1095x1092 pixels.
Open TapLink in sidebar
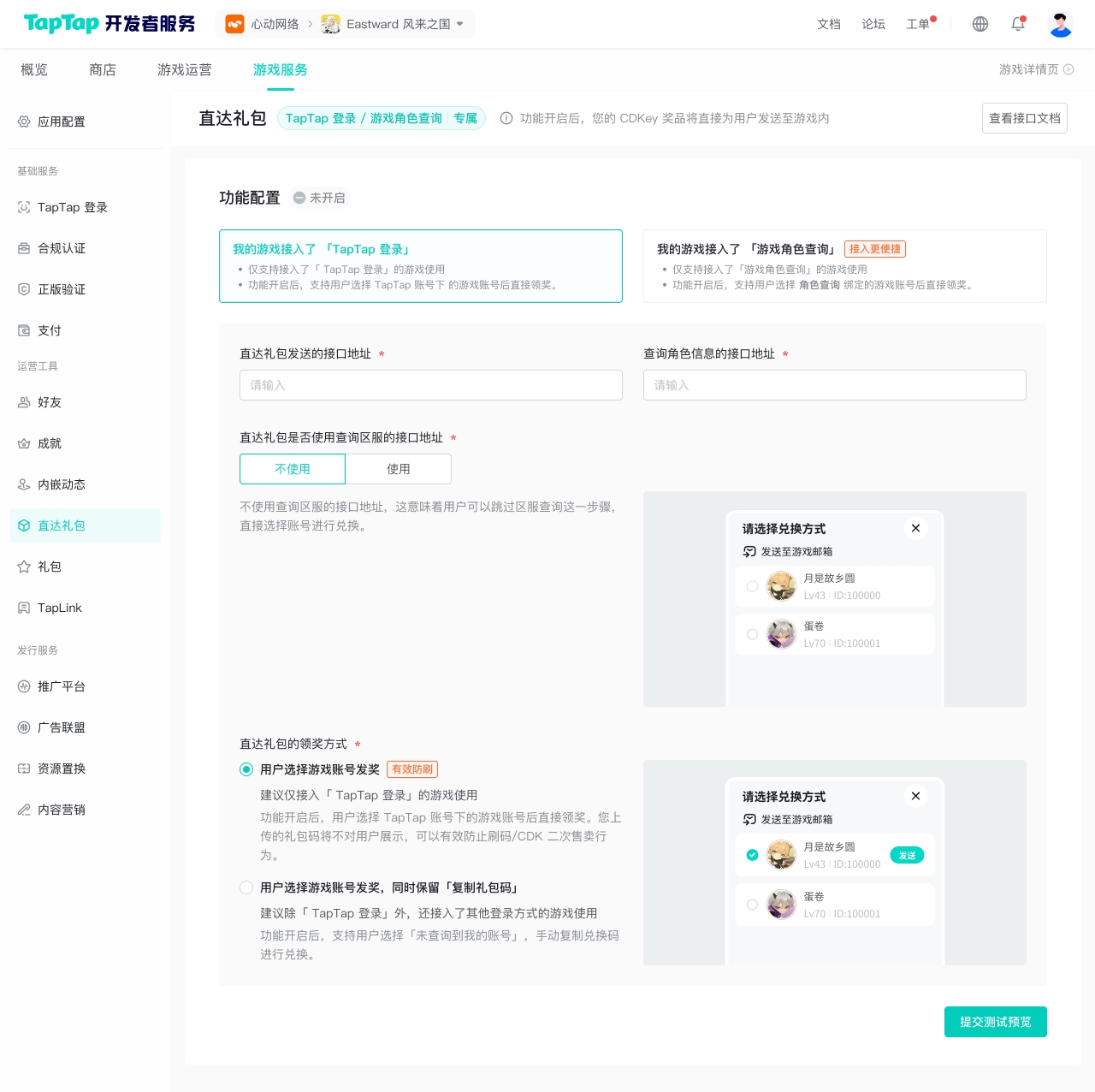[59, 608]
